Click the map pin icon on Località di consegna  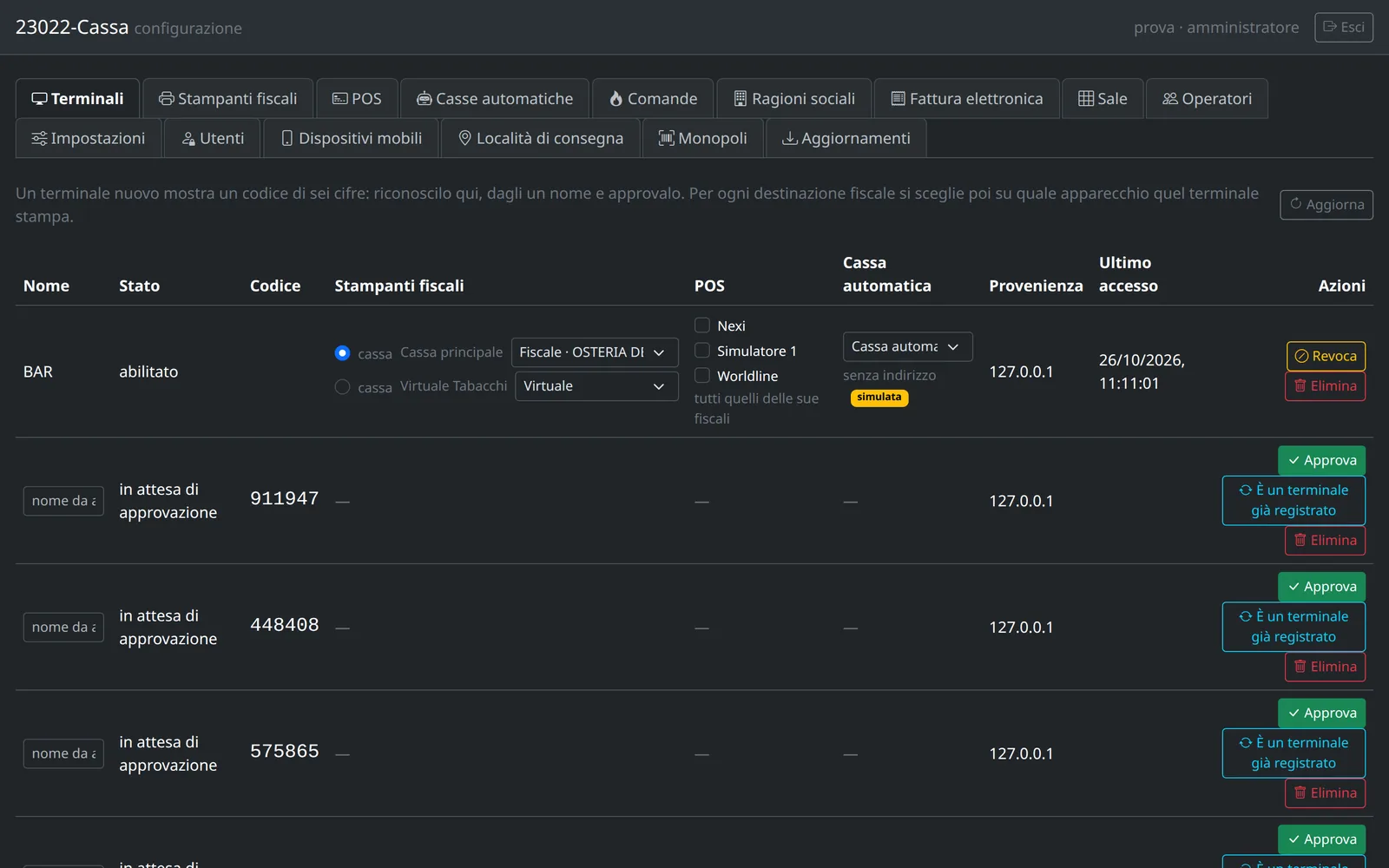pyautogui.click(x=465, y=138)
